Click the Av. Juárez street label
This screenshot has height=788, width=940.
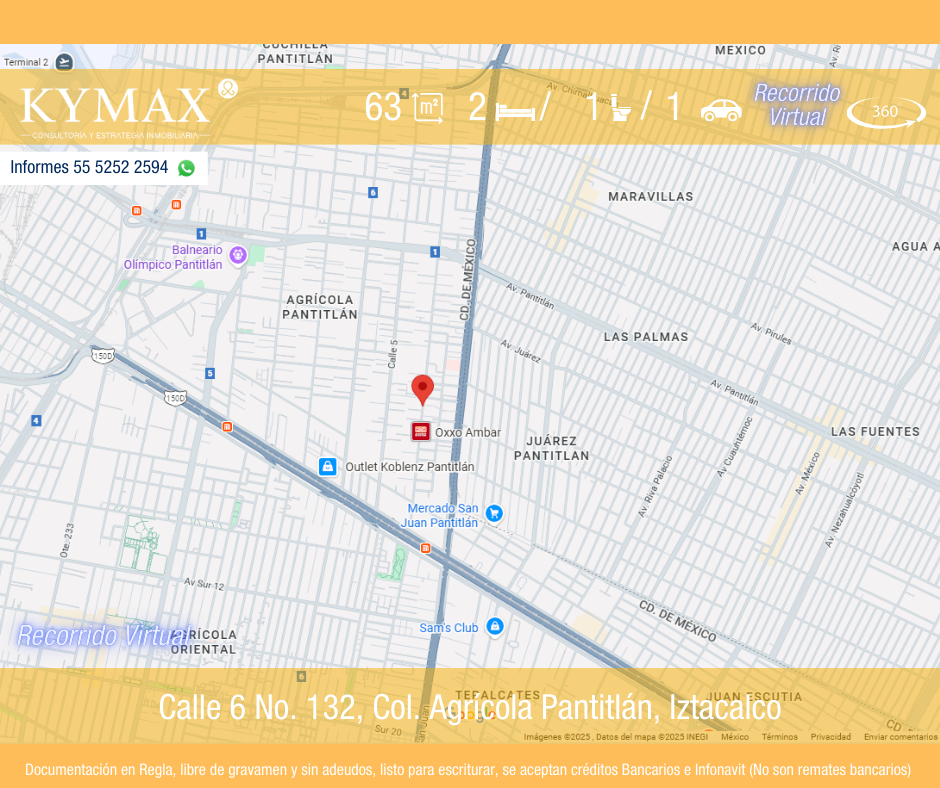[520, 351]
